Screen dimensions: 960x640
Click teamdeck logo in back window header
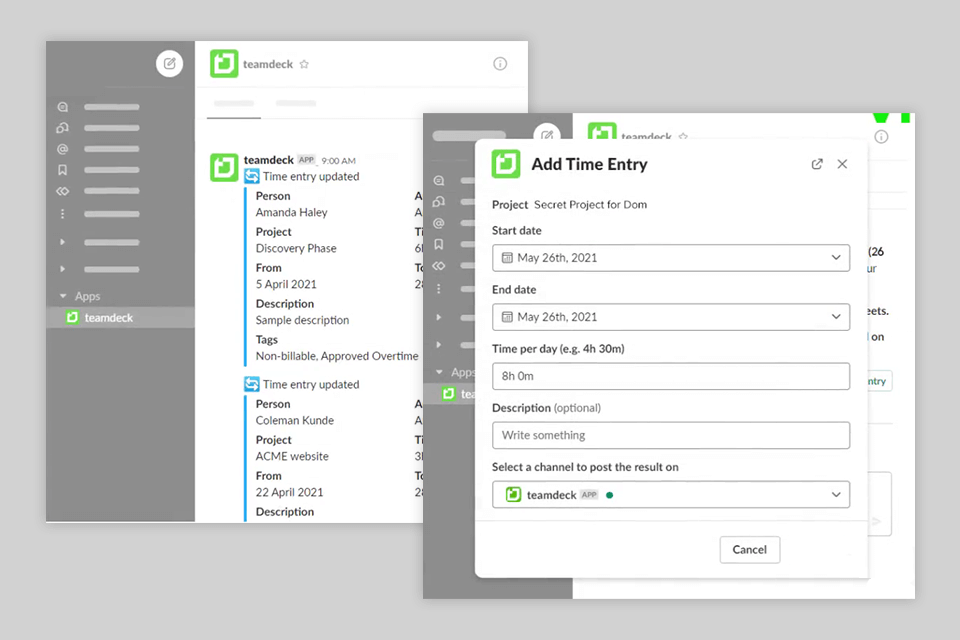coord(224,64)
